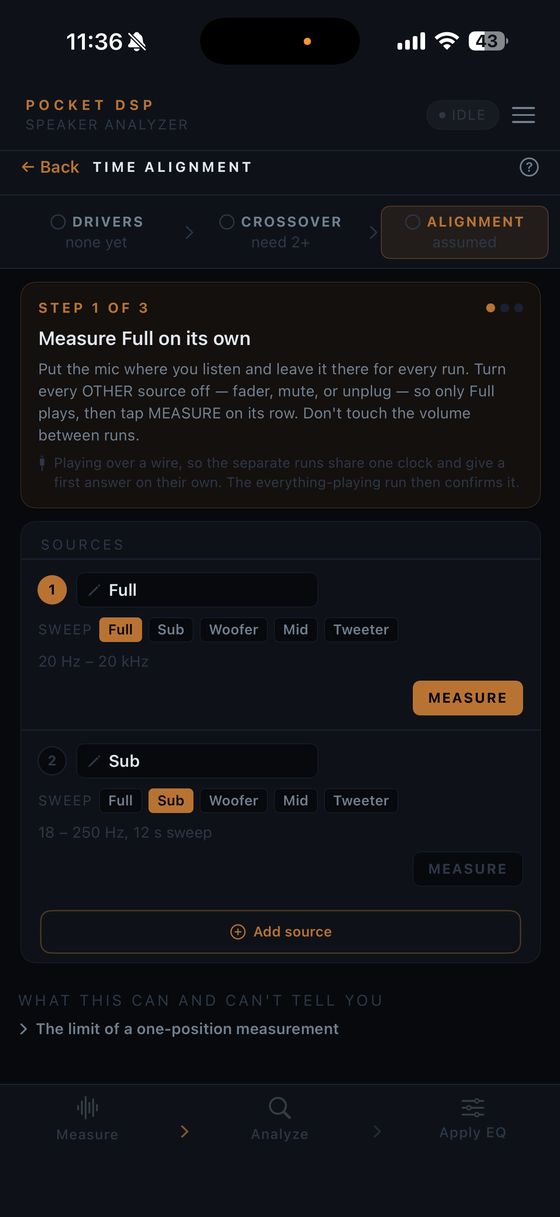Switch to the Crossover step tab
Viewport: 560px width, 1217px height.
(x=281, y=231)
